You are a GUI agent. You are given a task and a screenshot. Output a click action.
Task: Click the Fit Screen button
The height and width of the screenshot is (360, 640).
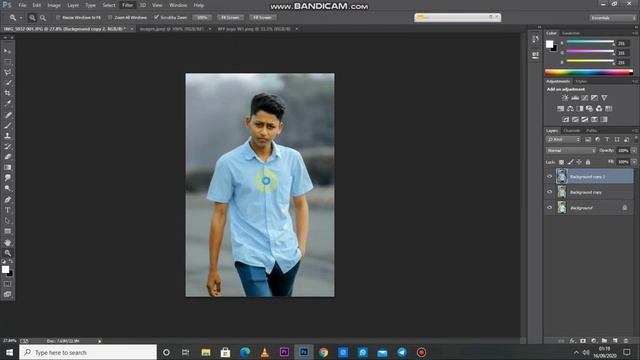tap(230, 18)
